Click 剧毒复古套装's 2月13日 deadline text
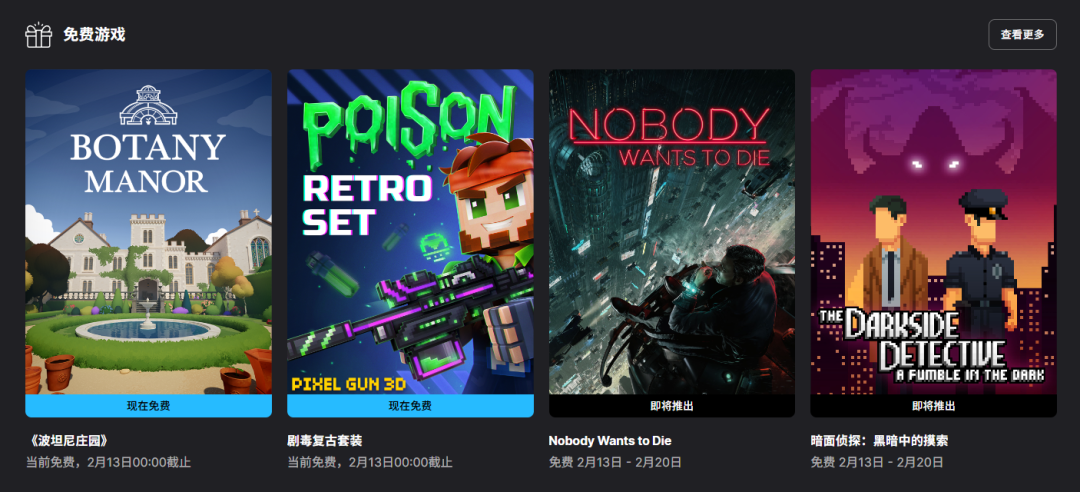Viewport: 1080px width, 492px height. click(x=370, y=462)
